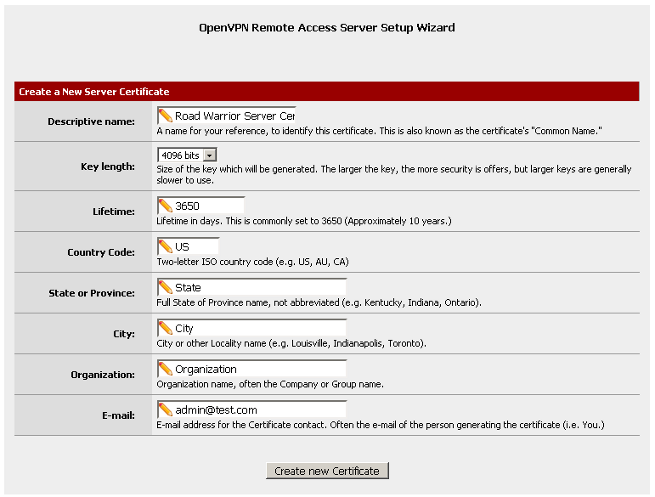
Task: Click the 'Key length:' label
Action: [107, 166]
